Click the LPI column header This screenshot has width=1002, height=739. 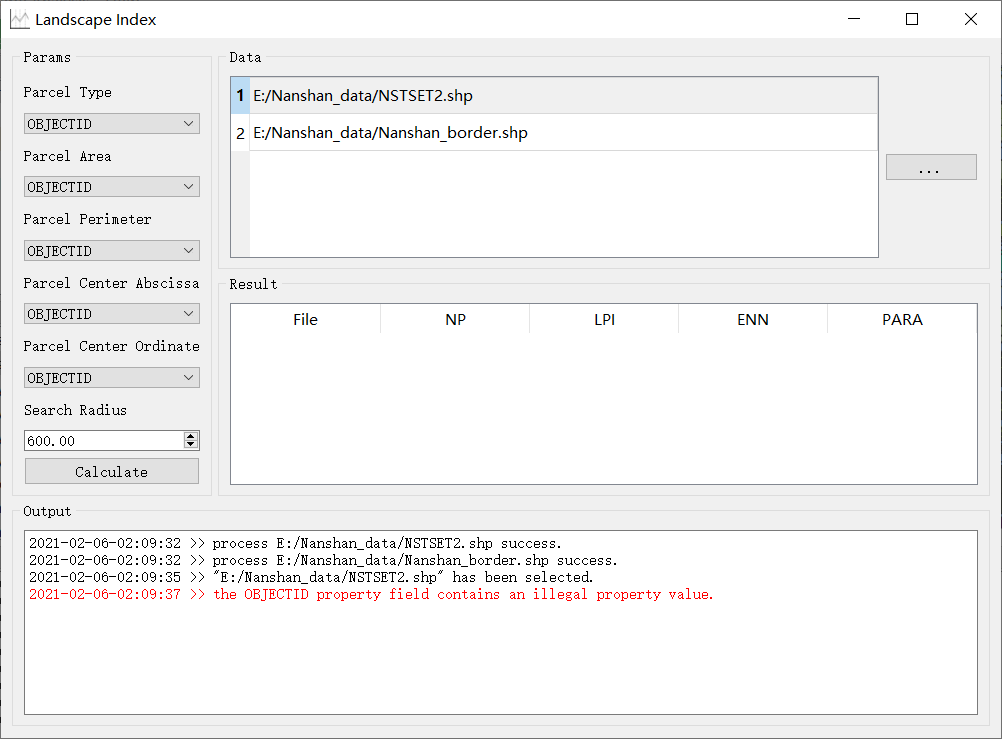(604, 320)
